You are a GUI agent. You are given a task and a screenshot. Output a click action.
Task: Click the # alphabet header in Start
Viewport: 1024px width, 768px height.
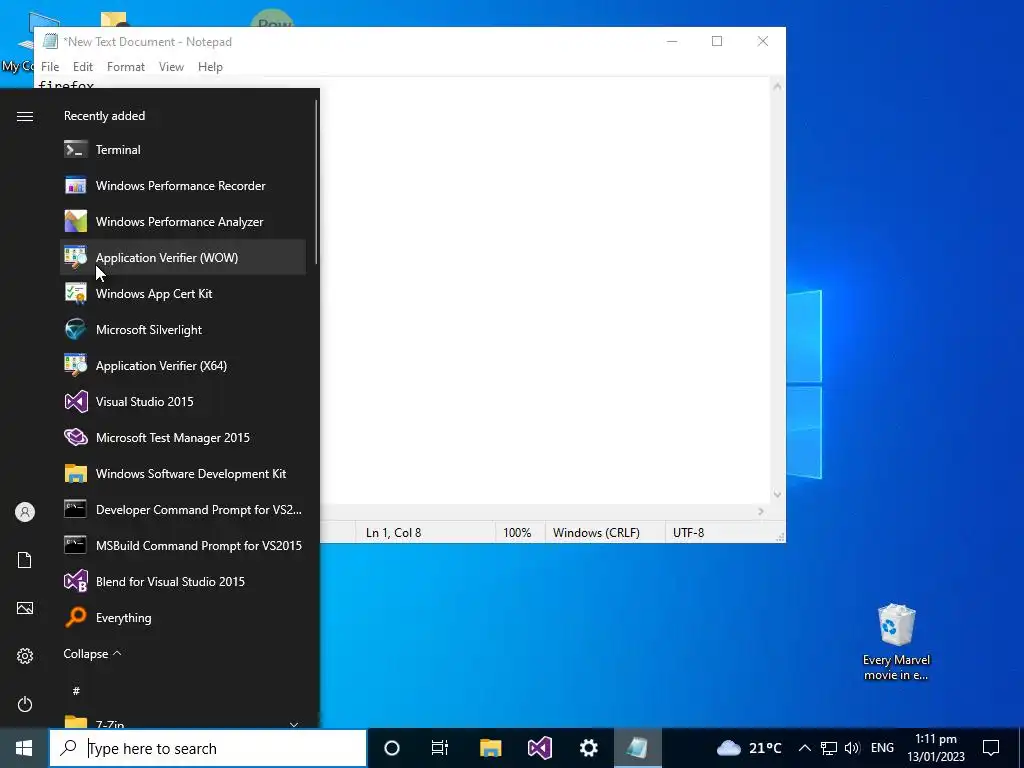coord(76,690)
